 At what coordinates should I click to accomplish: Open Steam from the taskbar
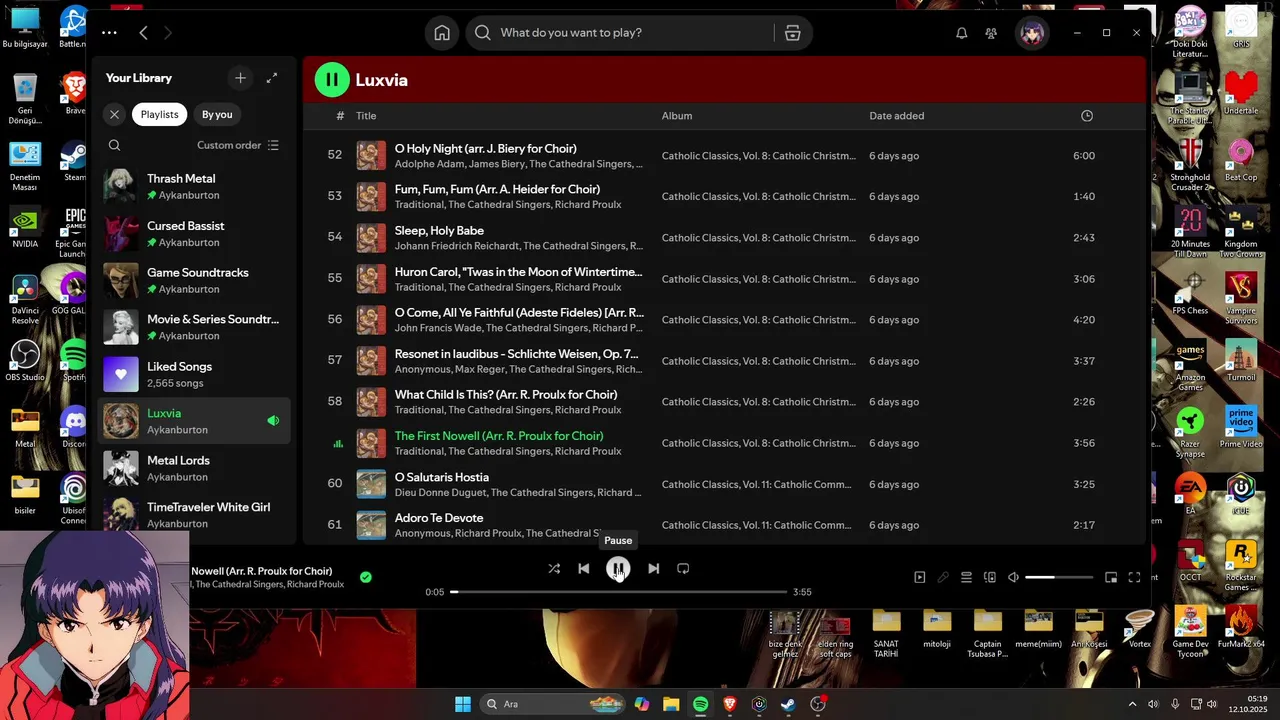point(789,704)
